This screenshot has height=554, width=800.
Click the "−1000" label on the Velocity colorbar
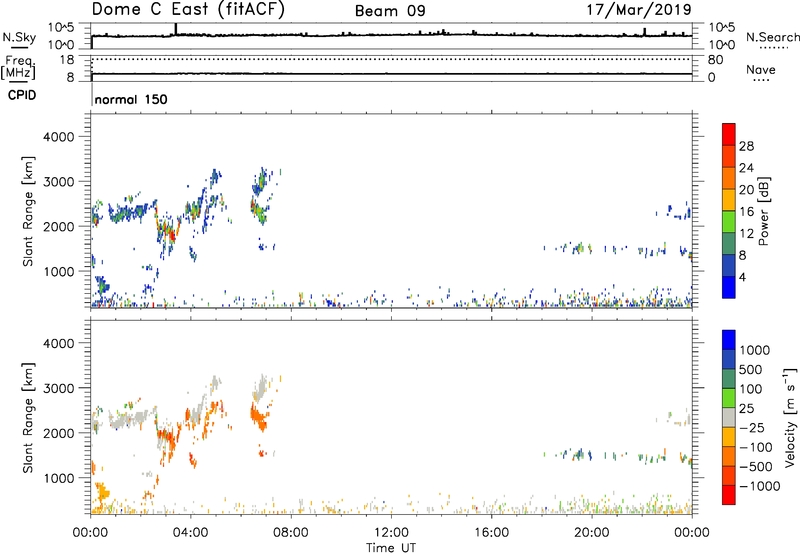pyautogui.click(x=759, y=486)
